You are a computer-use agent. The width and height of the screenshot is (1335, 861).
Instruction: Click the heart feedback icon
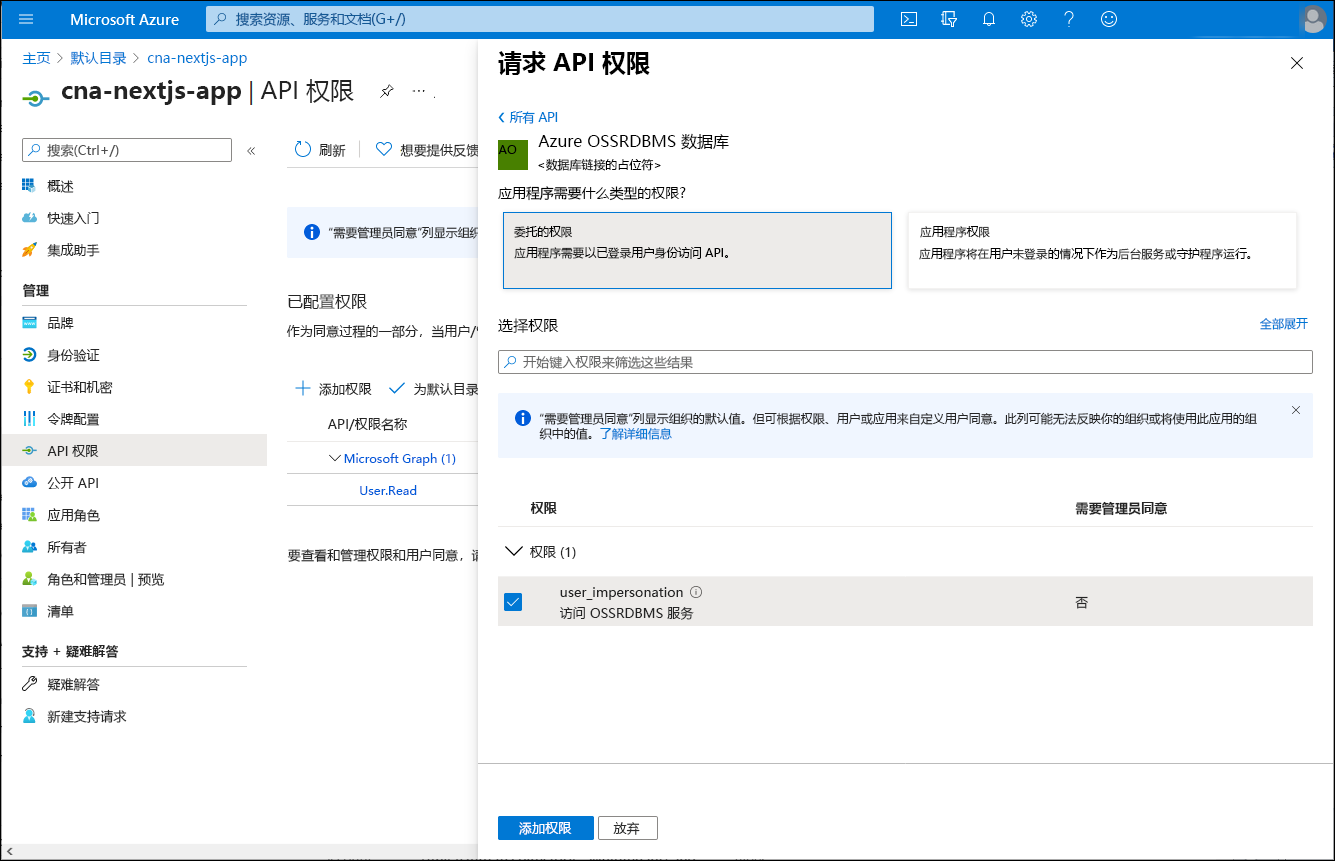tap(384, 149)
